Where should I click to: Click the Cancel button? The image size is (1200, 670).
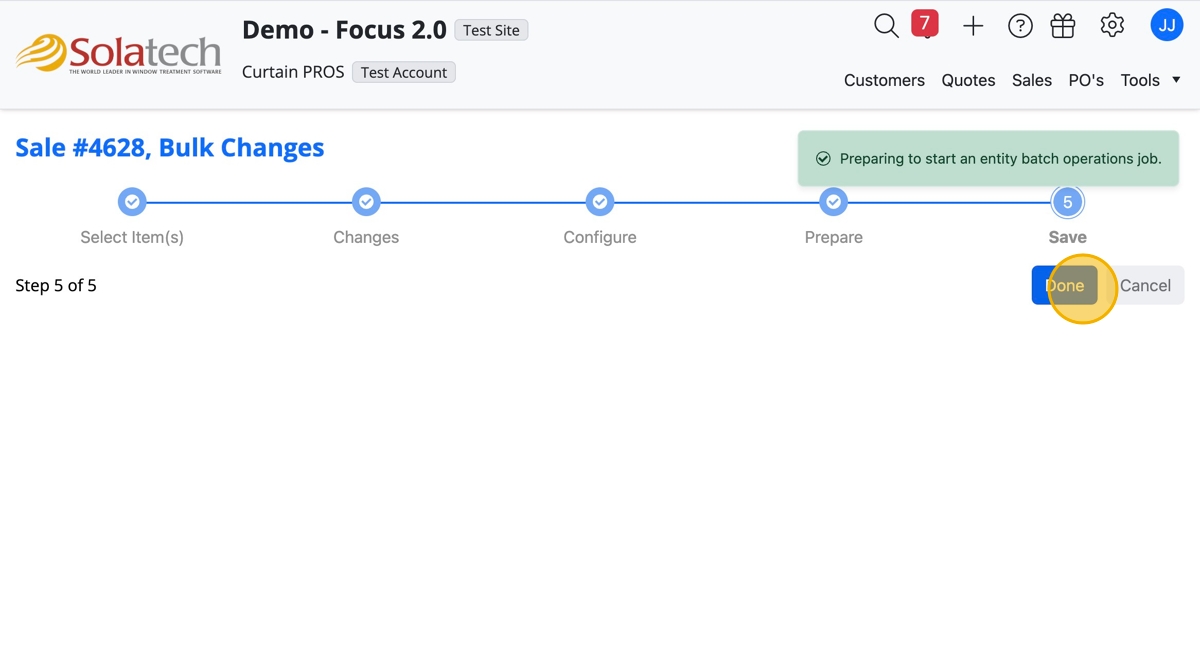coord(1145,286)
